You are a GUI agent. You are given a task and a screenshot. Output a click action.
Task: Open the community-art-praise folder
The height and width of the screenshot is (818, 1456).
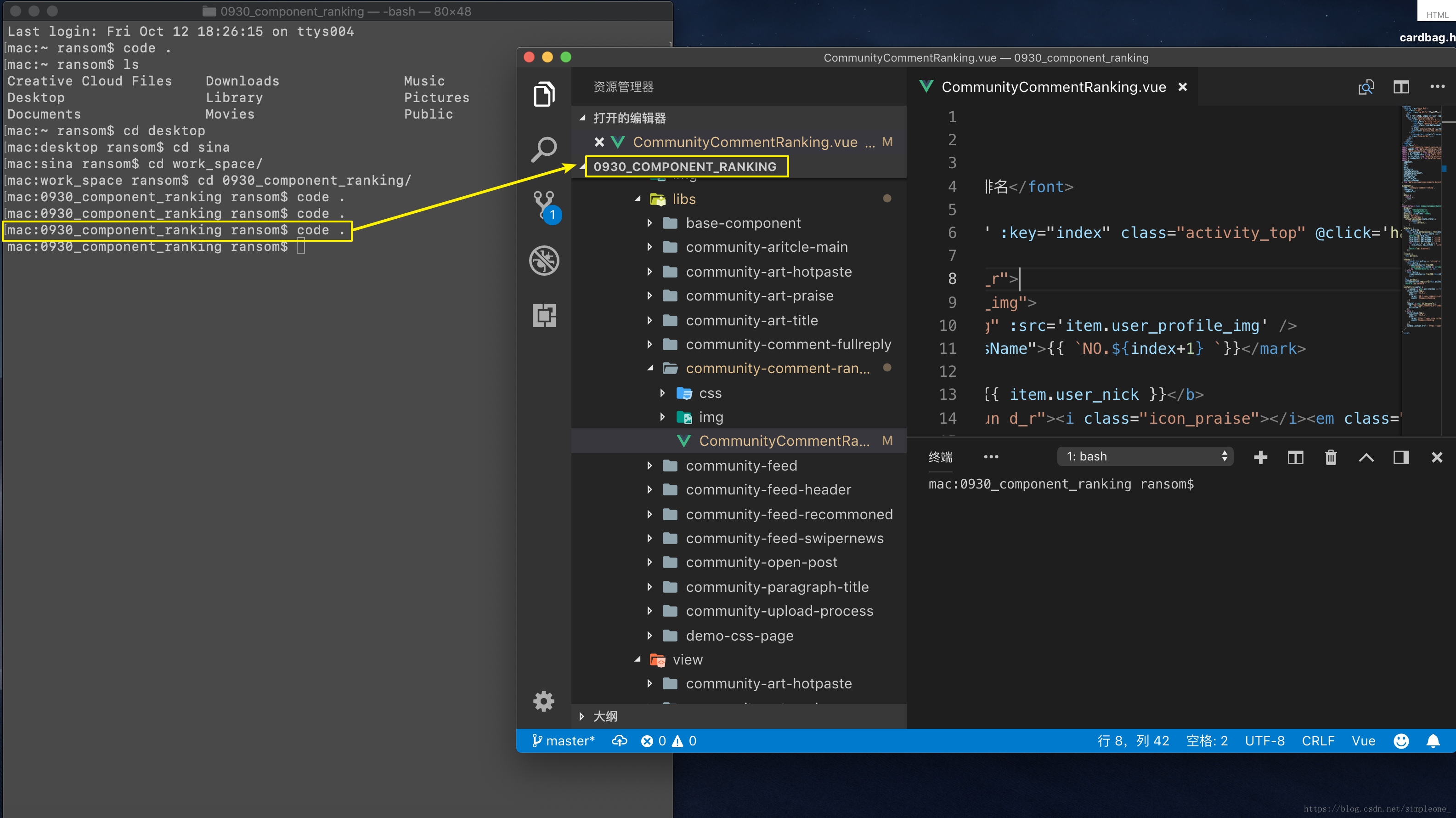(739, 296)
